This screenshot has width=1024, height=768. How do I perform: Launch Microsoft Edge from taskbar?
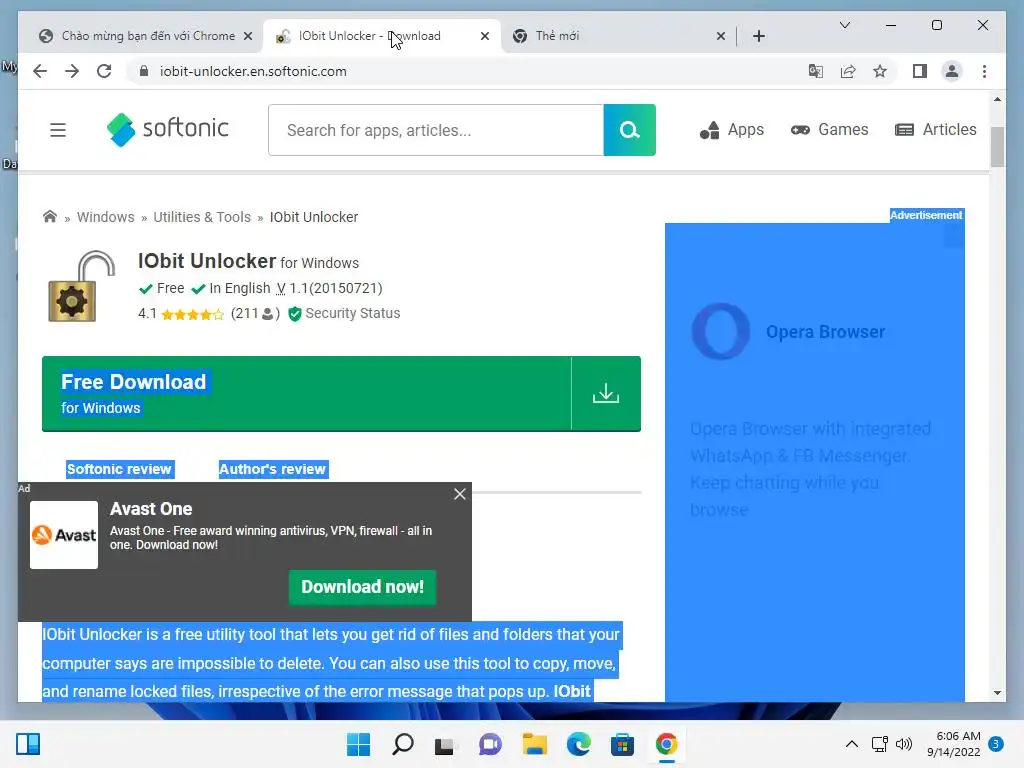pyautogui.click(x=579, y=744)
